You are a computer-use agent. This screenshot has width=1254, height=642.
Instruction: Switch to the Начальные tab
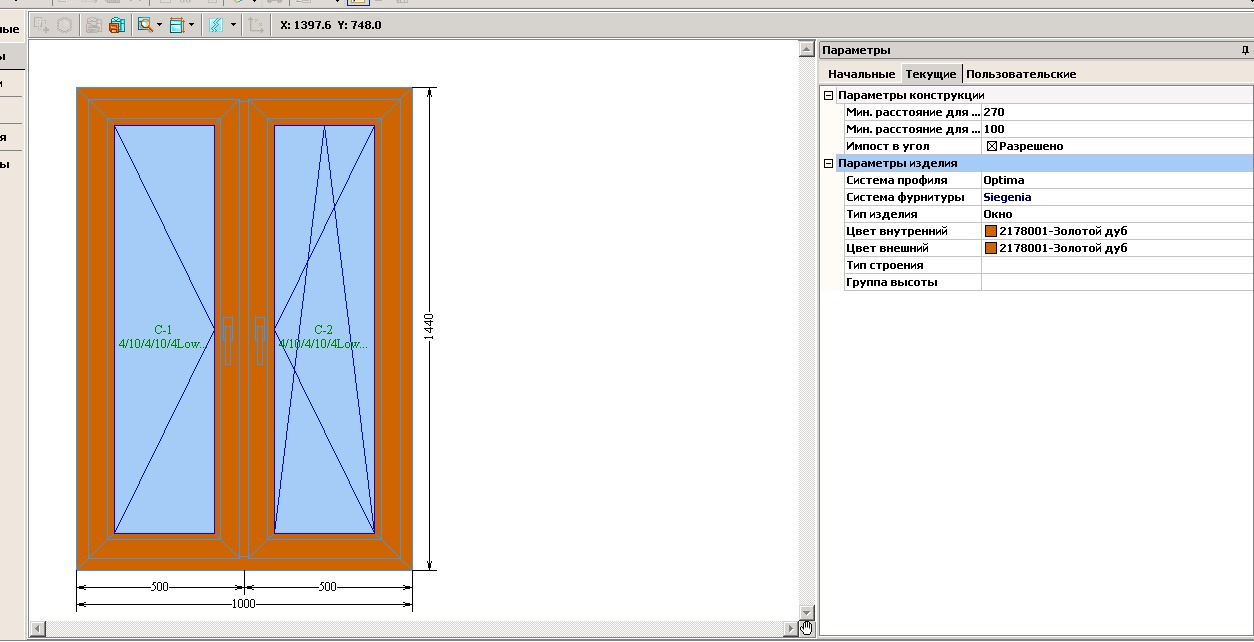pos(861,74)
